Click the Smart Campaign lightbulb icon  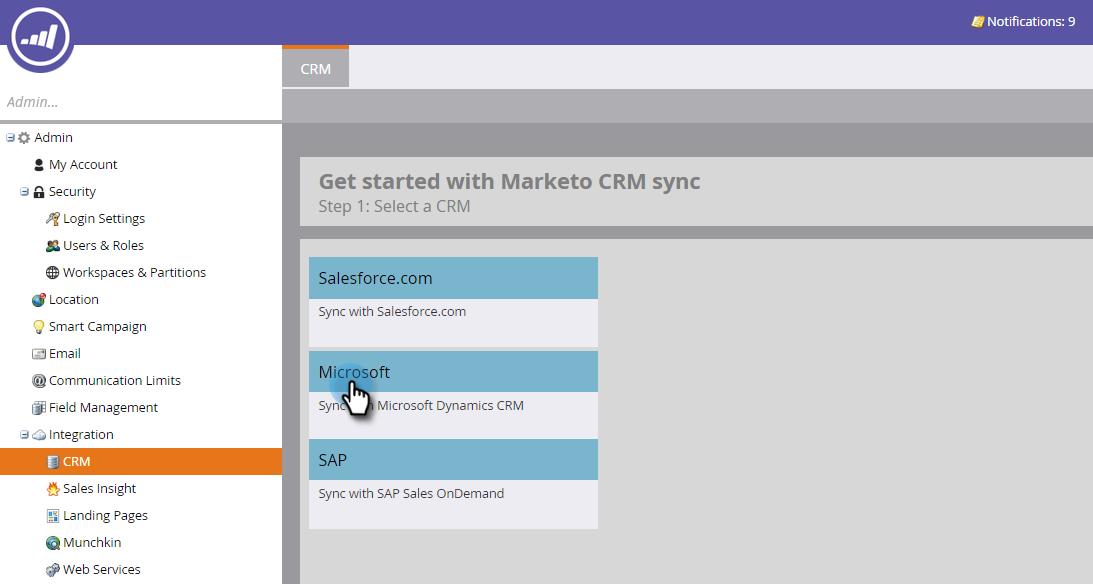[39, 327]
